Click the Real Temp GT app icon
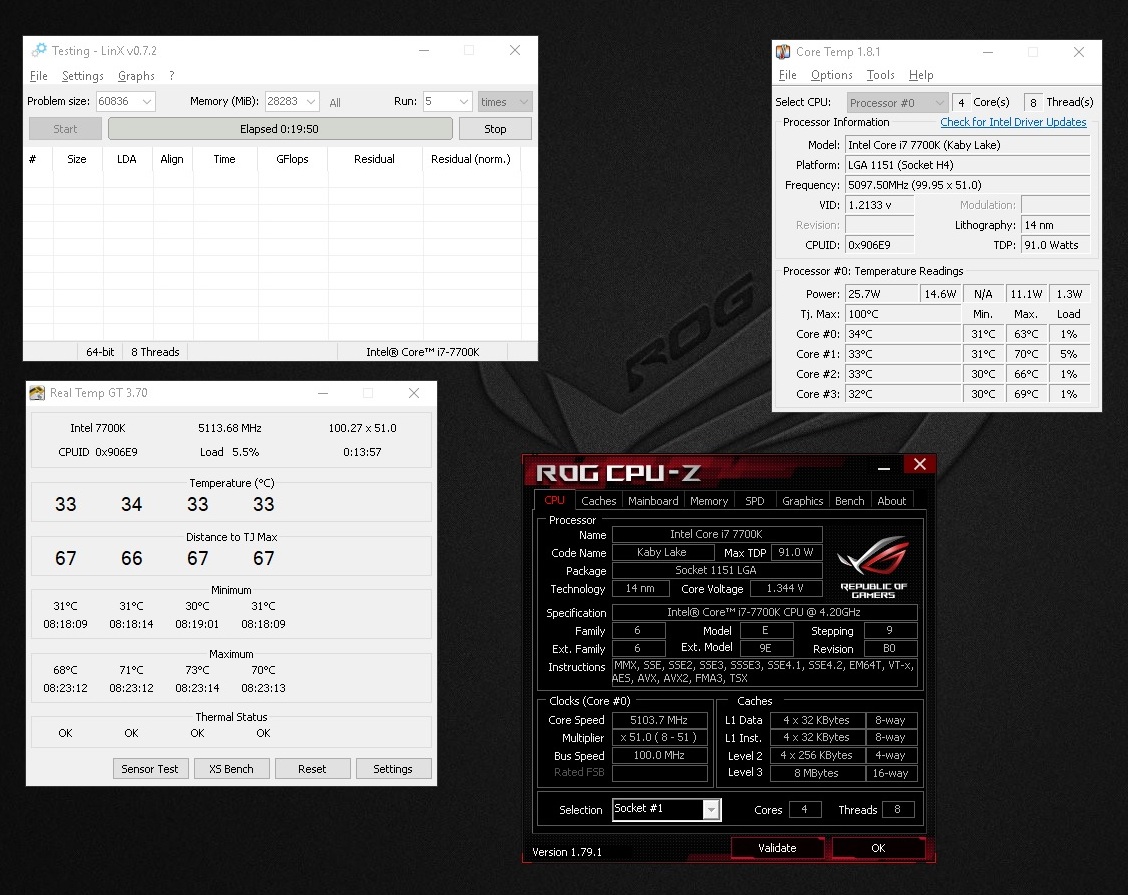 pos(37,393)
